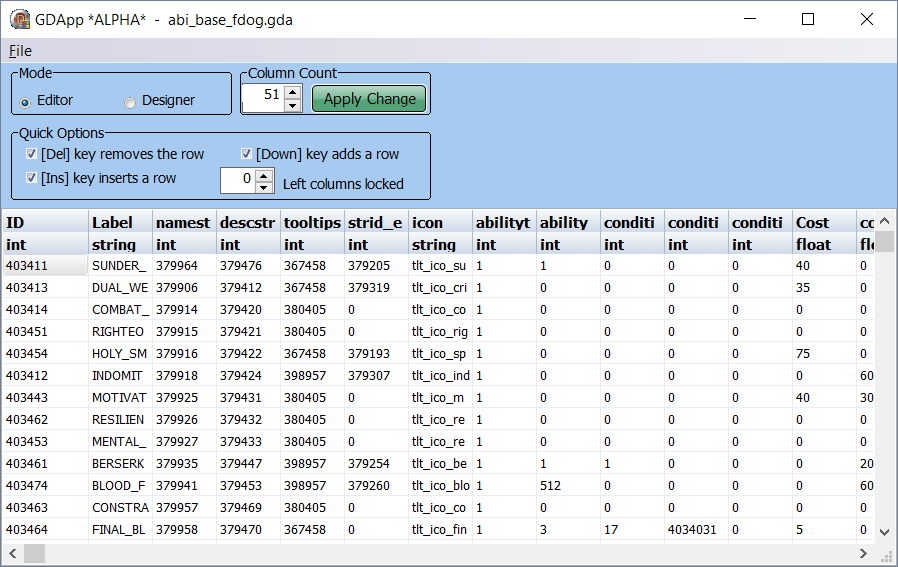Screen dimensions: 898x567
Task: Increase Column Count with up arrow
Action: coord(292,92)
